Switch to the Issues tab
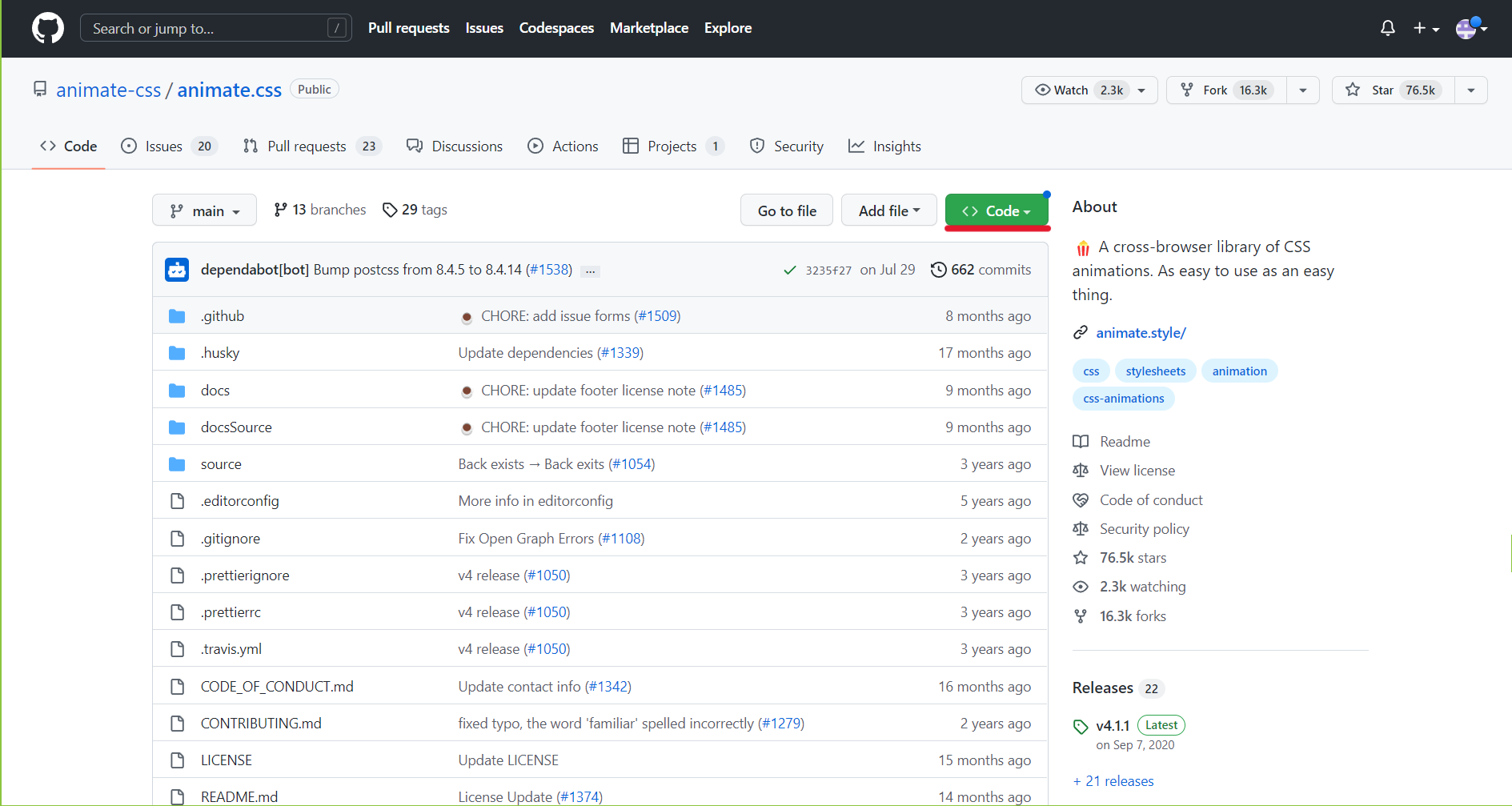This screenshot has height=806, width=1512. click(x=169, y=146)
